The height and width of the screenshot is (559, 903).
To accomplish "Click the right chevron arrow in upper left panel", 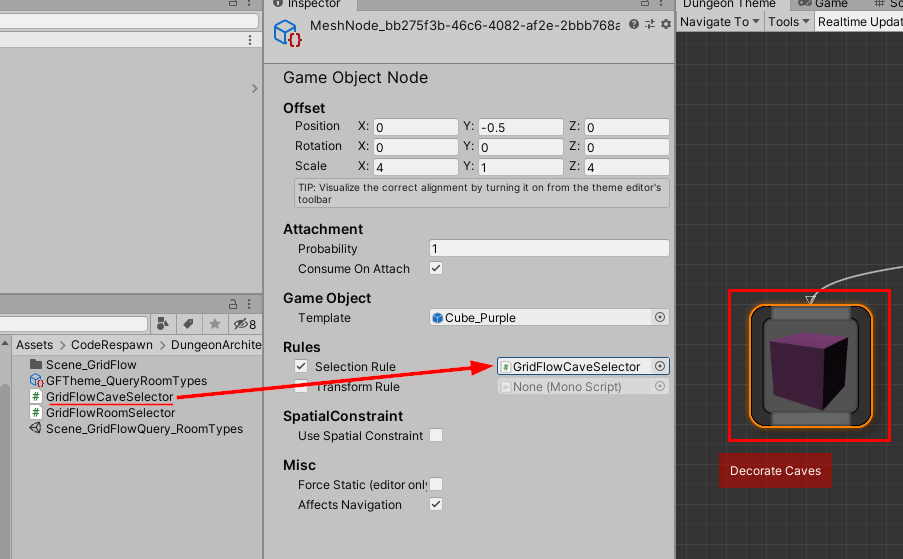I will (255, 88).
